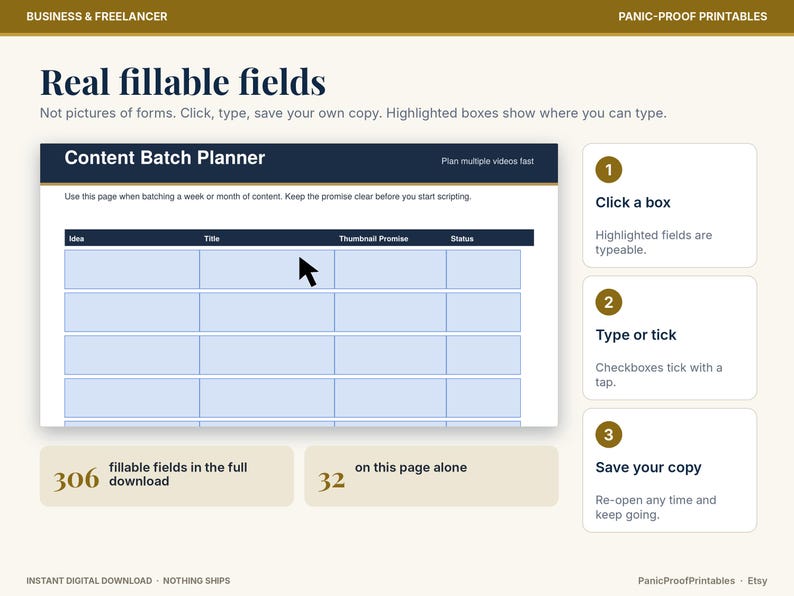Click the first row Title field
The image size is (794, 596).
click(x=267, y=269)
